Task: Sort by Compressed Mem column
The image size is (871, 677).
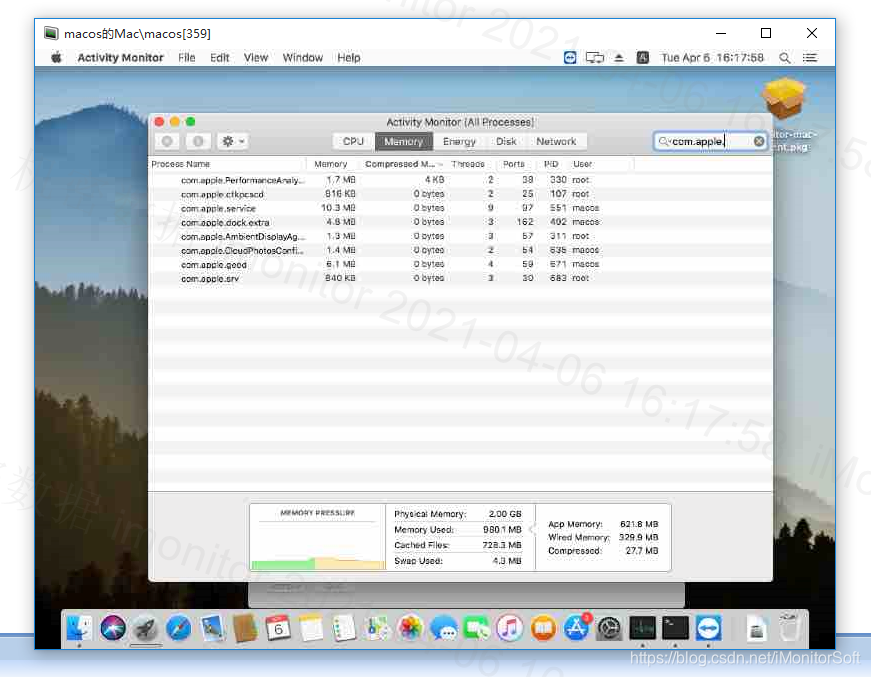Action: click(x=403, y=164)
